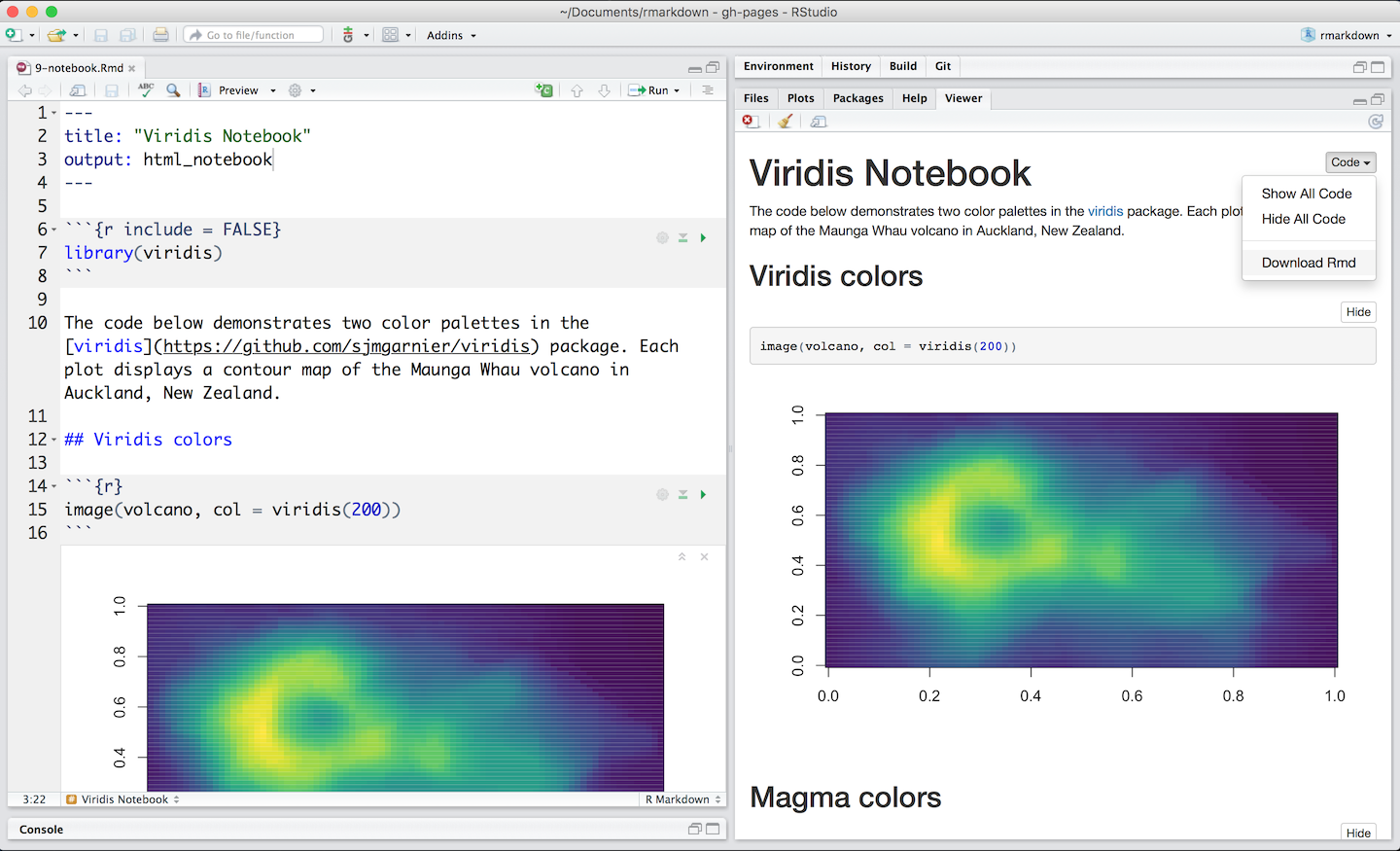Go forward to next source location
The width and height of the screenshot is (1400, 851).
point(45,90)
